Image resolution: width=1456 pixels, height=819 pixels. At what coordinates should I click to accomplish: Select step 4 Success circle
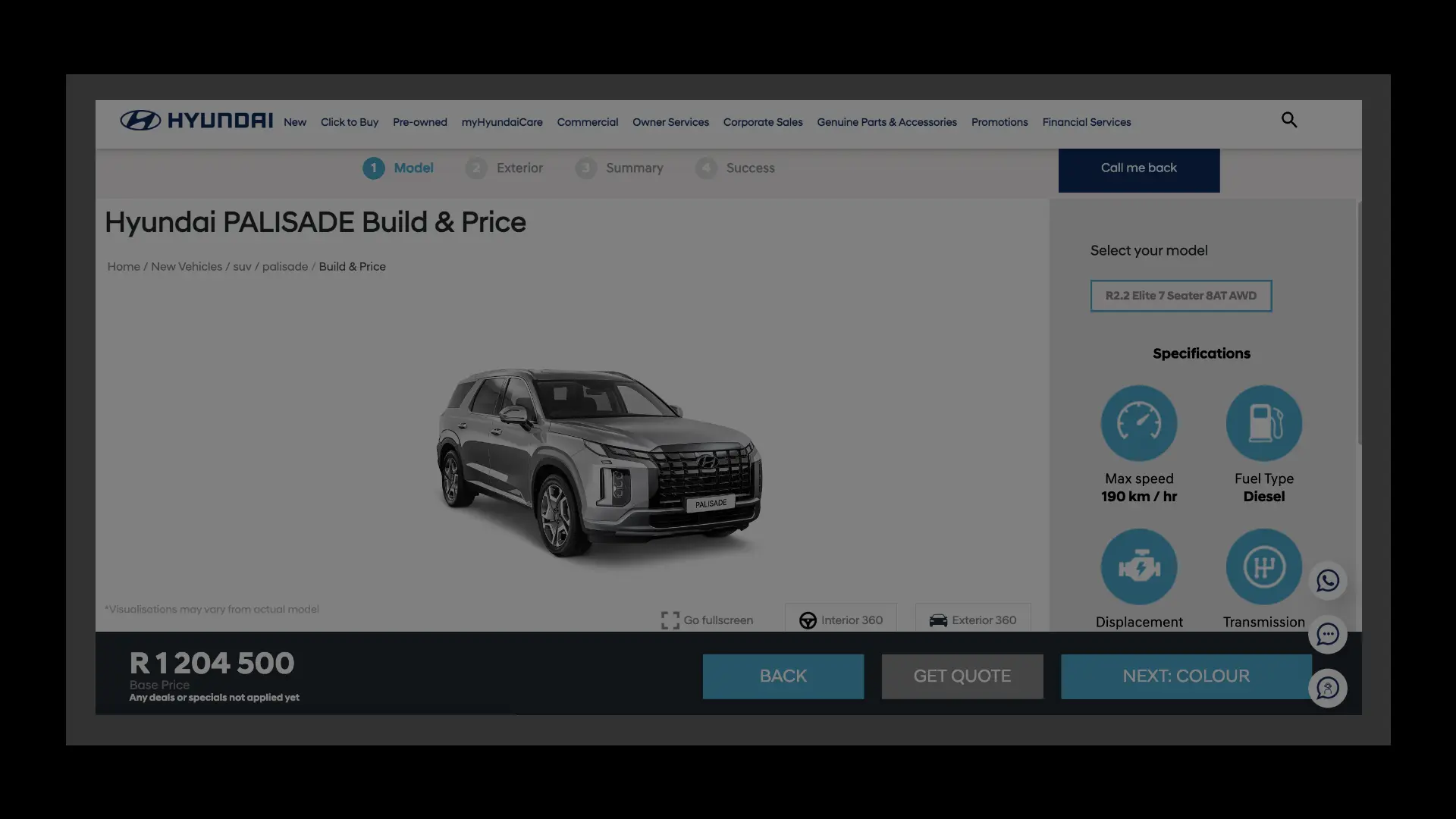point(706,168)
